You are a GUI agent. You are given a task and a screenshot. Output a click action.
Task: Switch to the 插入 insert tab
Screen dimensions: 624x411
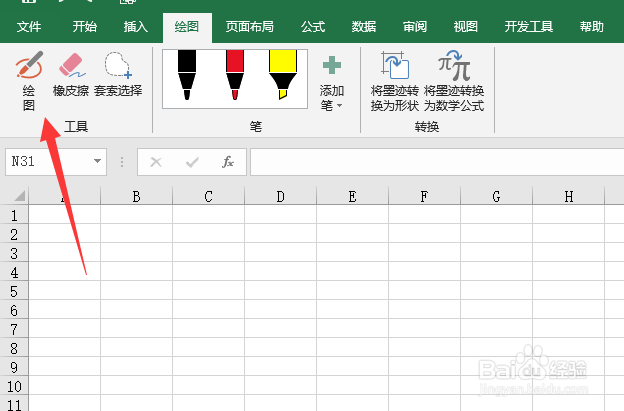136,27
